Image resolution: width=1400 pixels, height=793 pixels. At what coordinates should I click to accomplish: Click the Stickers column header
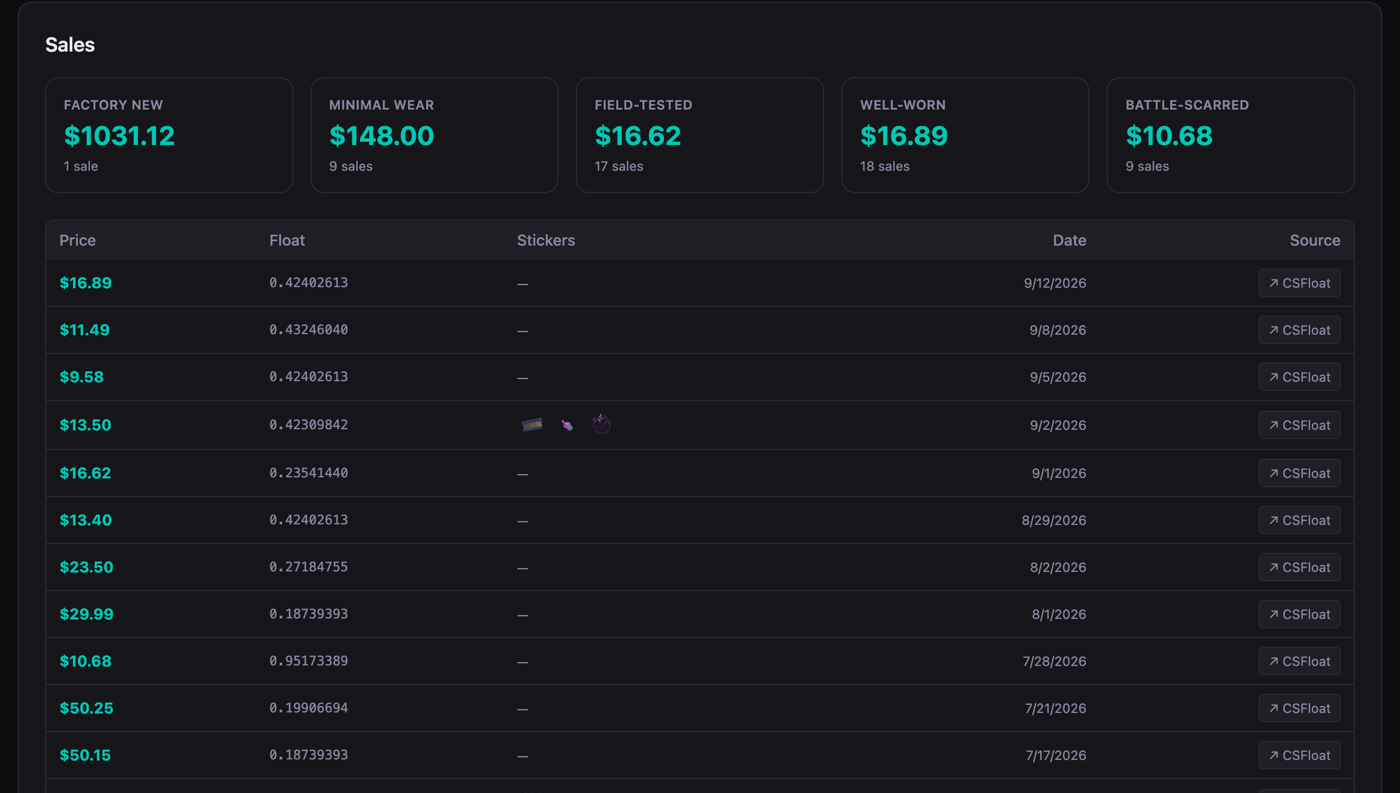tap(546, 240)
